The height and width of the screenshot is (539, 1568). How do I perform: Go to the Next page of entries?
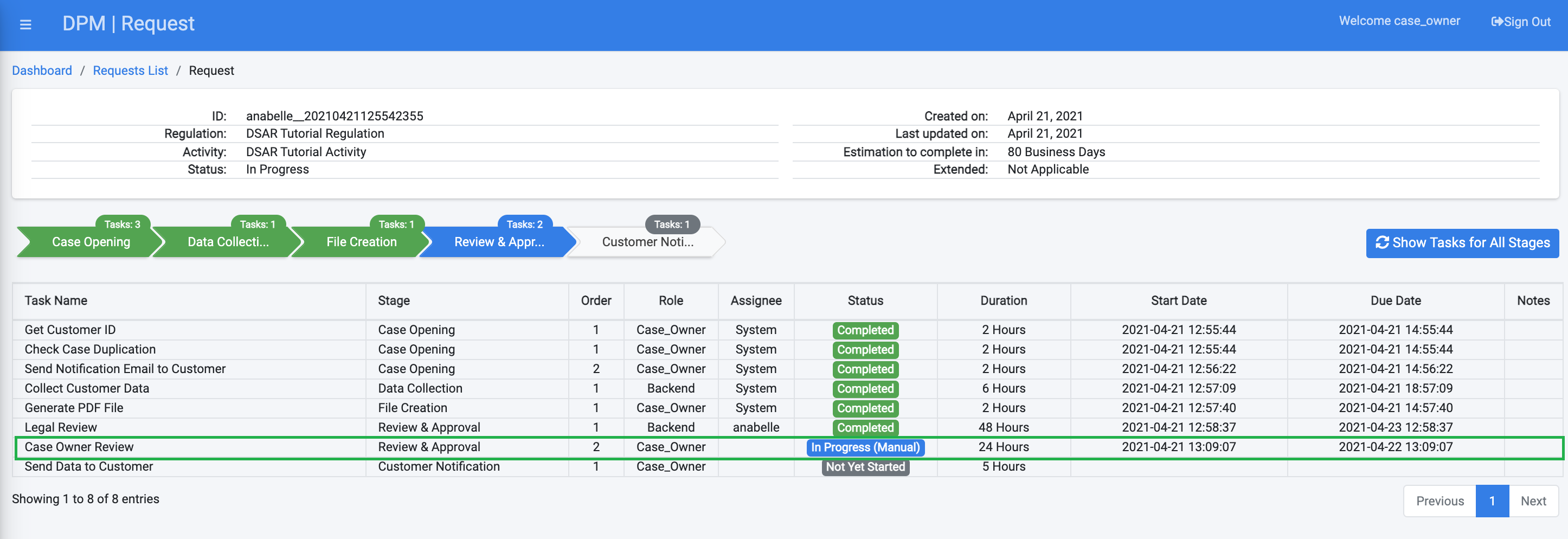[1533, 501]
